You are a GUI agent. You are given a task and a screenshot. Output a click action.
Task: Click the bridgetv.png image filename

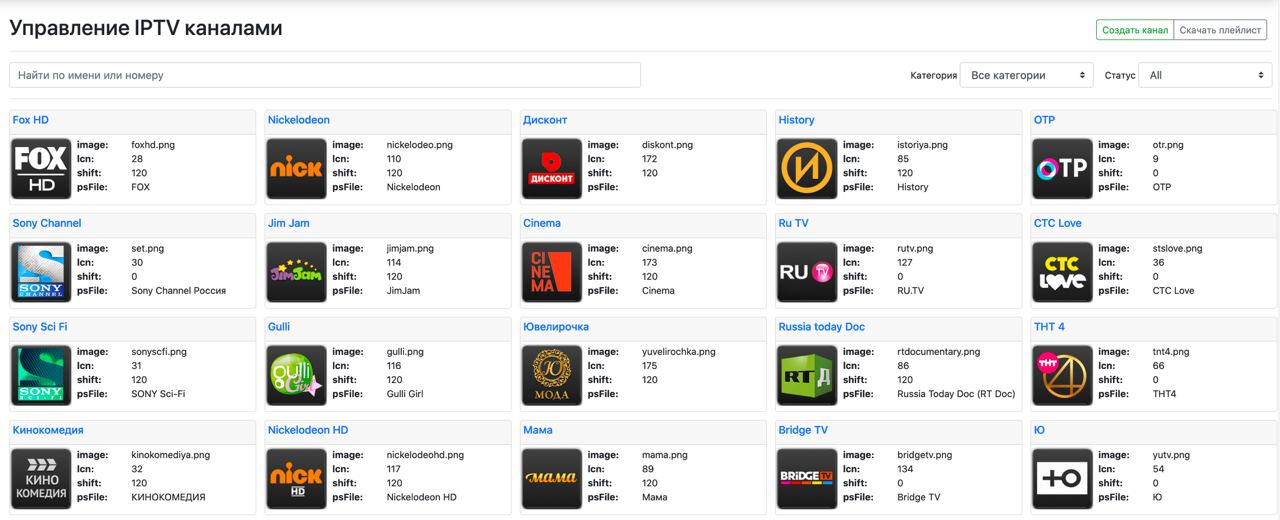tap(925, 455)
